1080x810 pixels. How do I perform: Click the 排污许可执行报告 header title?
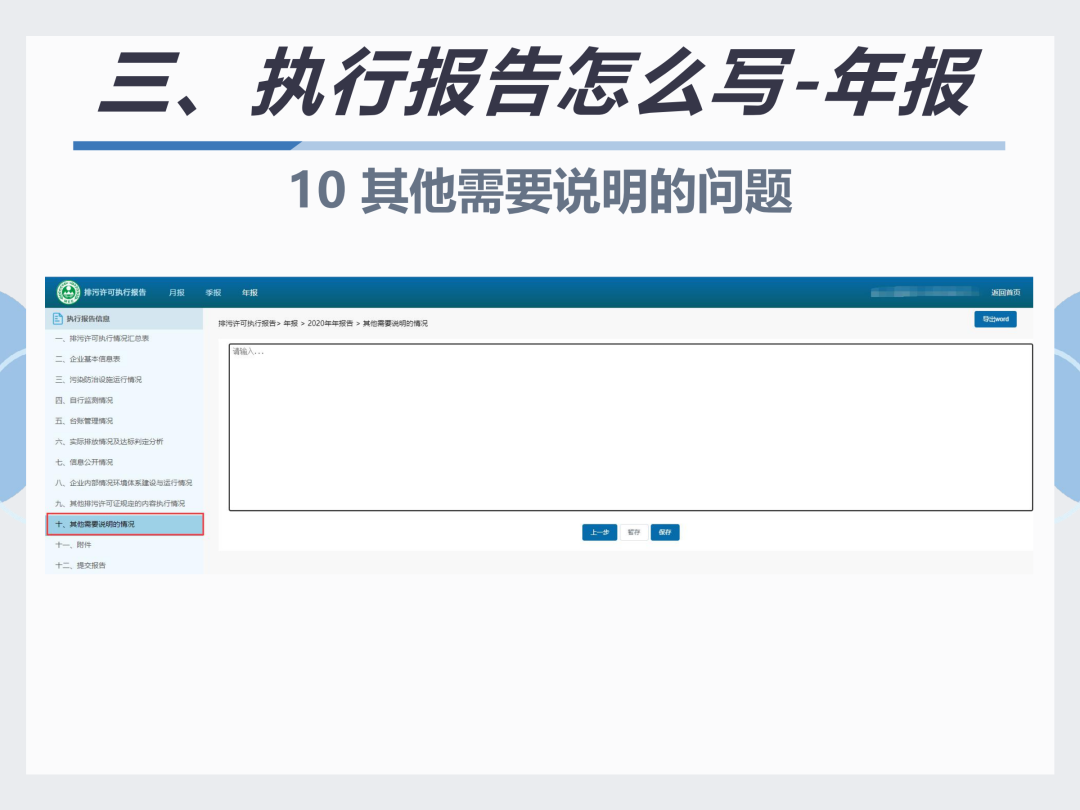pyautogui.click(x=115, y=292)
